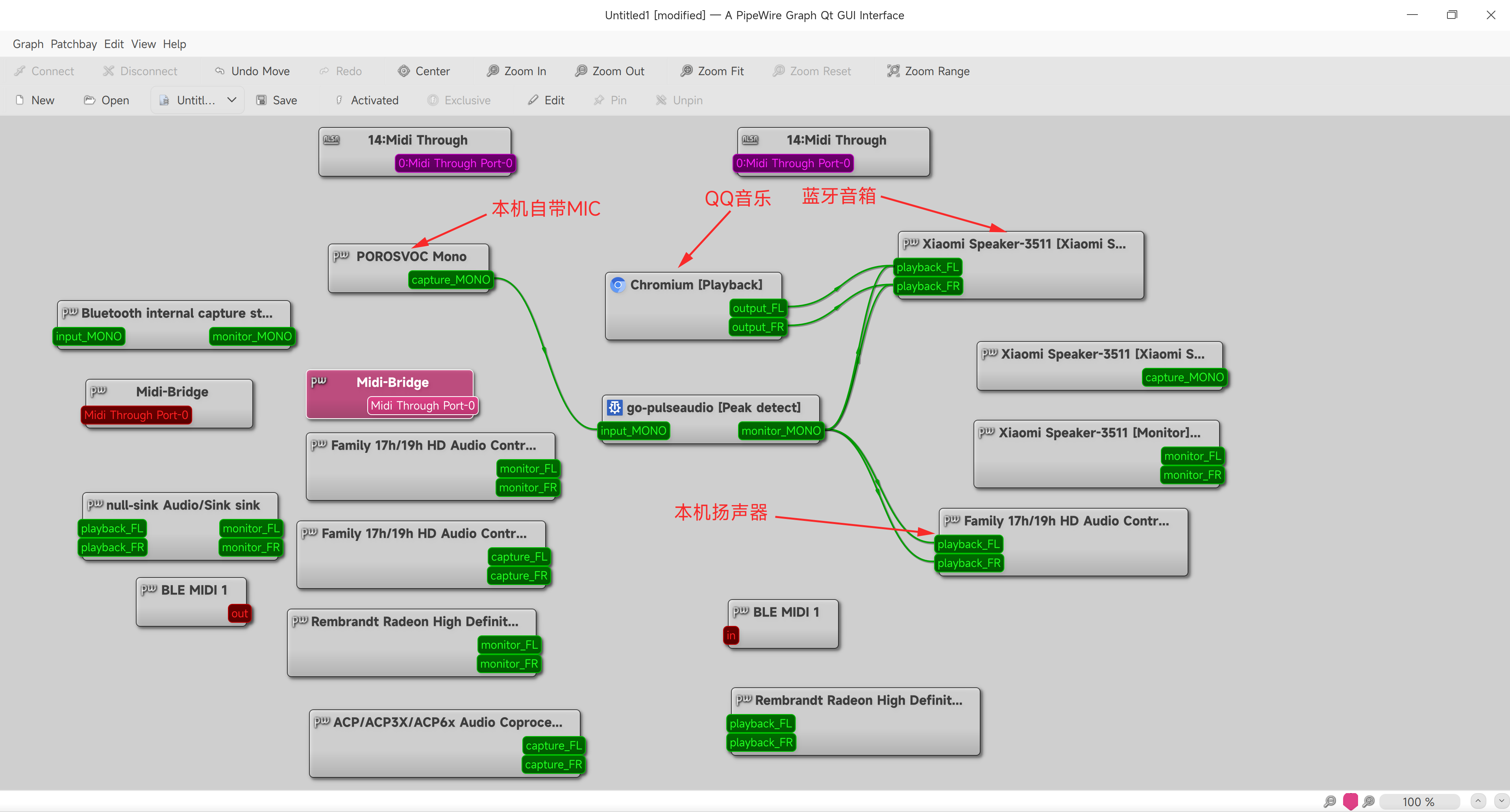Image resolution: width=1510 pixels, height=812 pixels.
Task: Toggle the Activated patchbay mode
Action: click(366, 100)
